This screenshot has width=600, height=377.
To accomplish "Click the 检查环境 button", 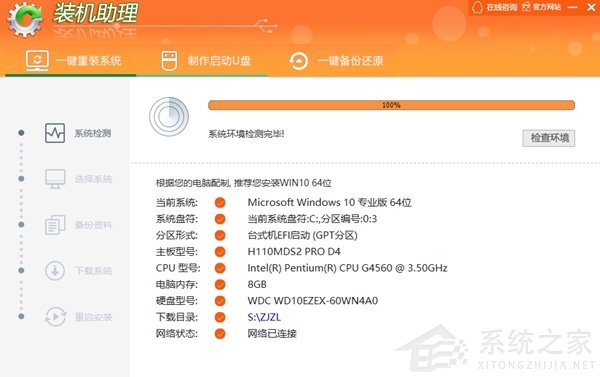I will (x=549, y=138).
